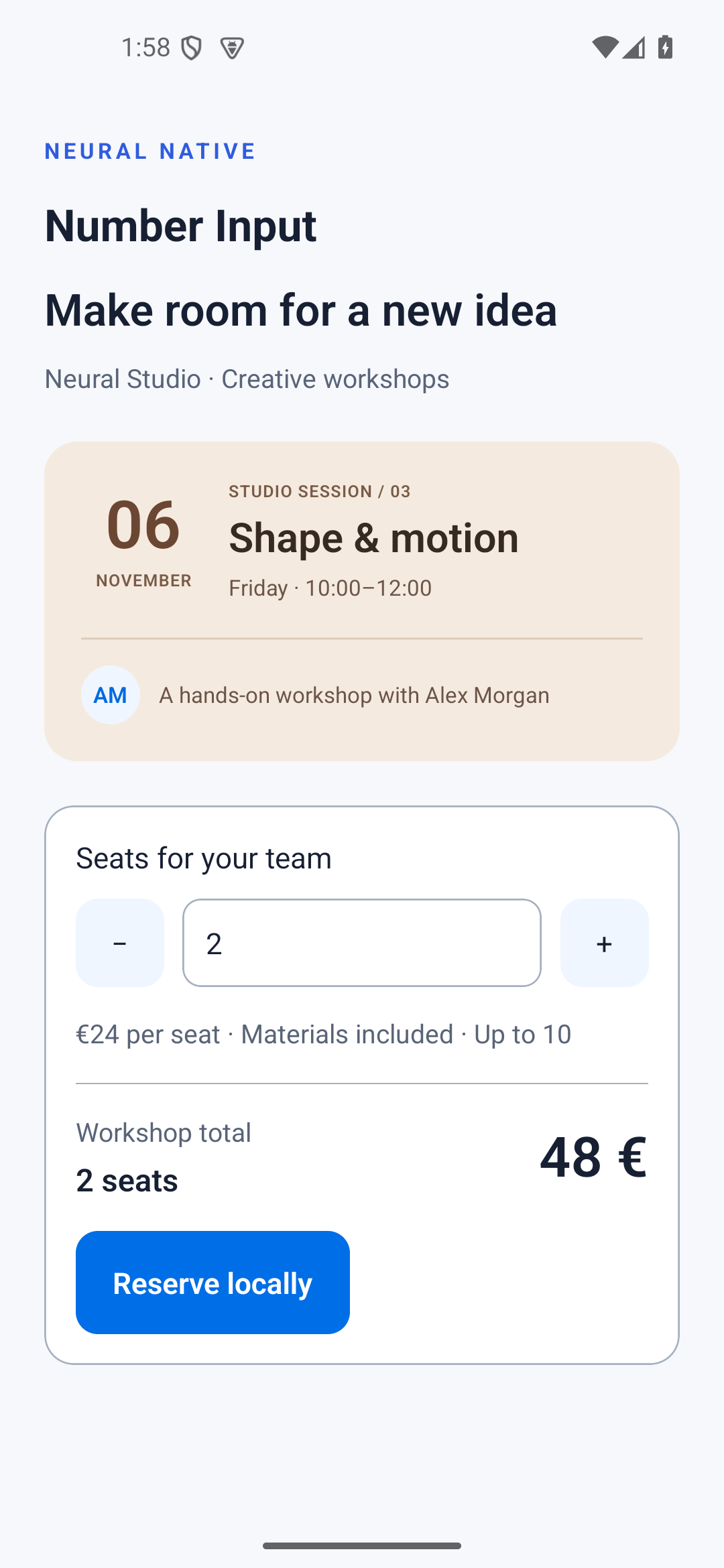Focus the seats number input field
Image resolution: width=724 pixels, height=1568 pixels.
pyautogui.click(x=362, y=943)
